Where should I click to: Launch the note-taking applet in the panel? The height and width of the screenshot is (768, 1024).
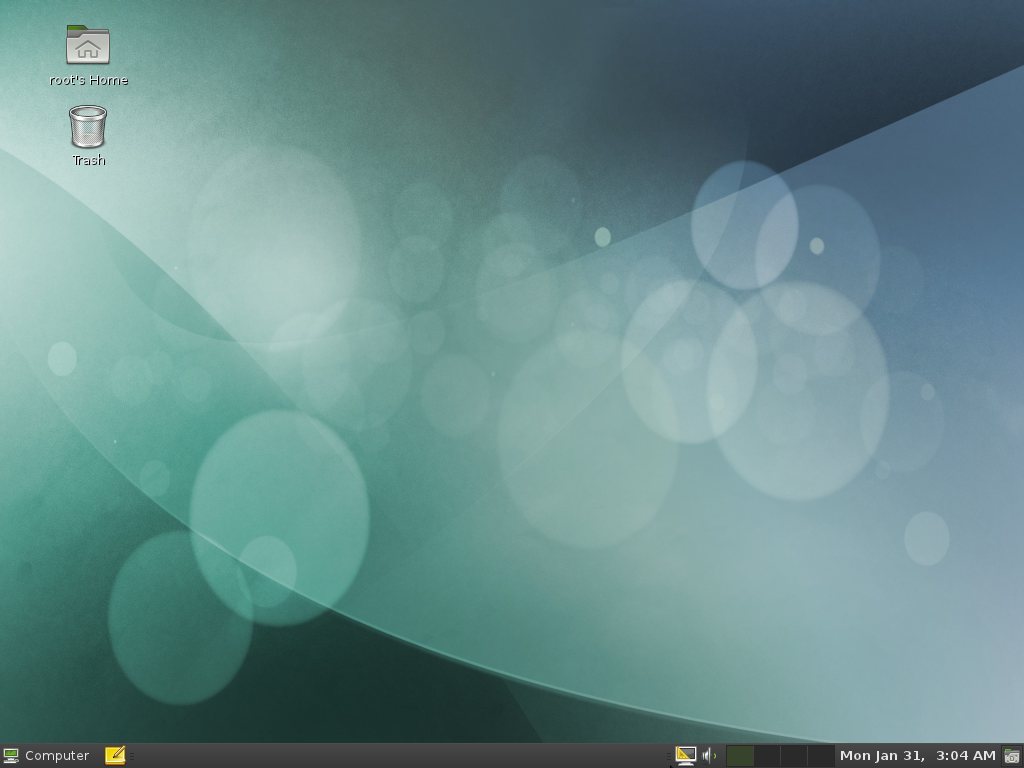(115, 756)
